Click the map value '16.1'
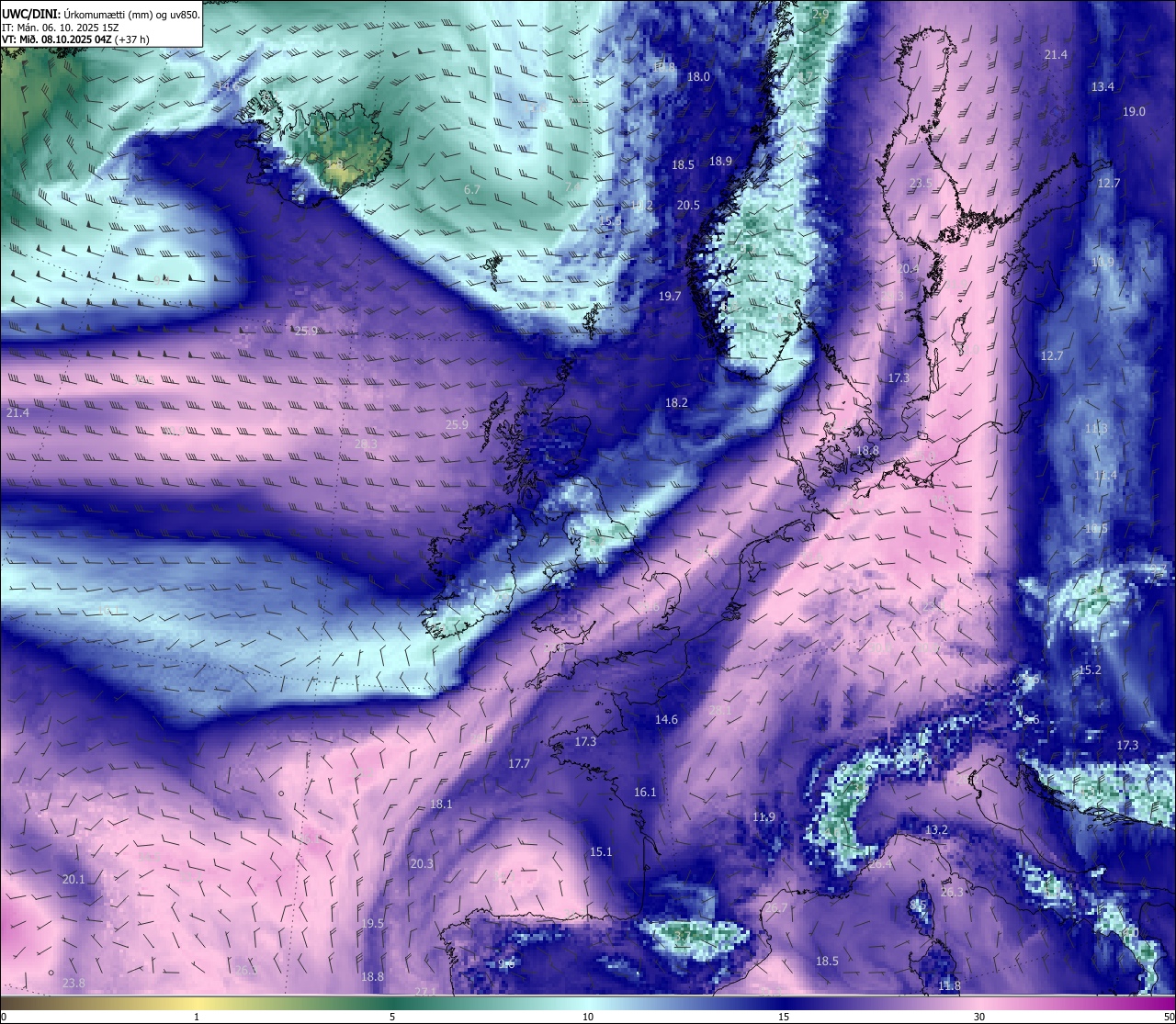 (x=645, y=792)
